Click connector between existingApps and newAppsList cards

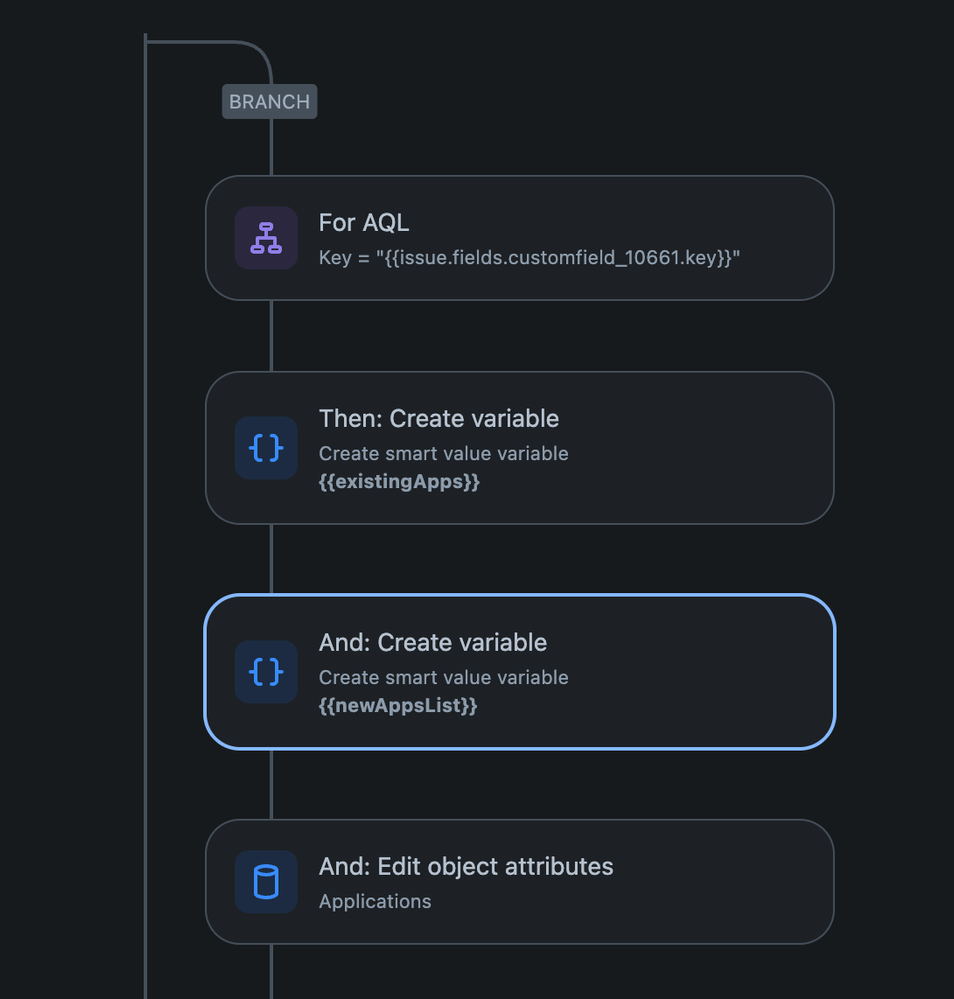271,559
